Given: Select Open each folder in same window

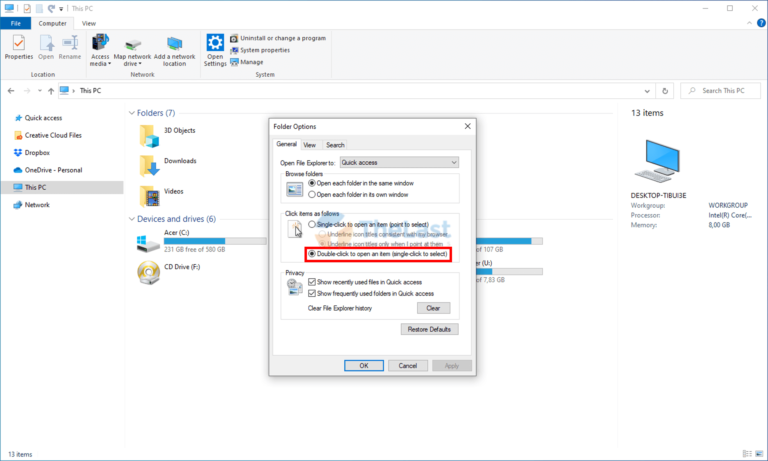Looking at the screenshot, I should click(312, 183).
